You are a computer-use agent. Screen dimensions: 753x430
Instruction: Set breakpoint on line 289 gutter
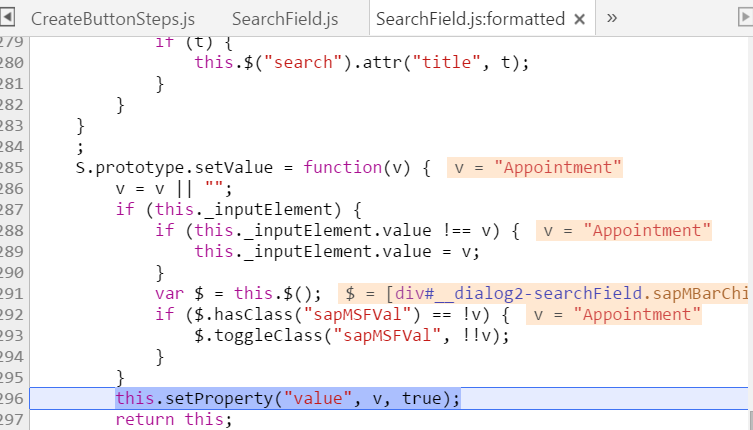[x=12, y=252]
